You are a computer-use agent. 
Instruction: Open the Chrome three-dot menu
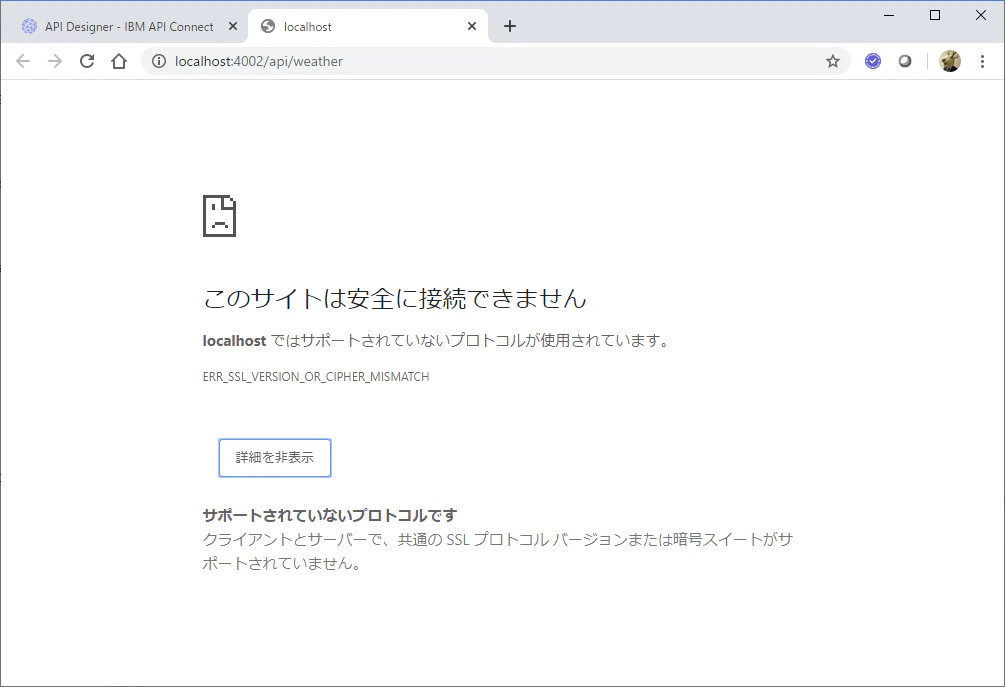[x=982, y=61]
